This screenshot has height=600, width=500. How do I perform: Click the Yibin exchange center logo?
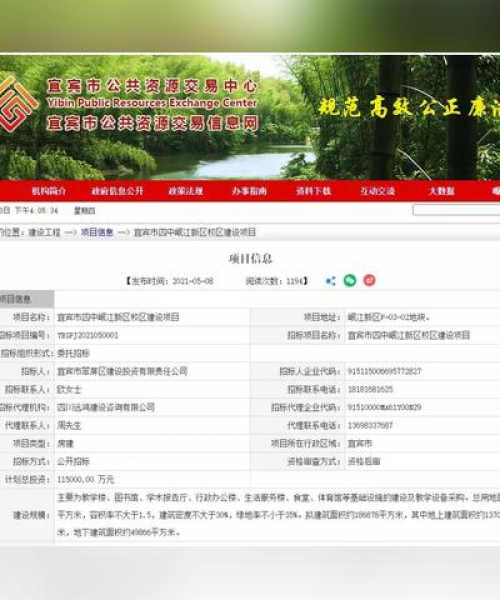click(17, 104)
